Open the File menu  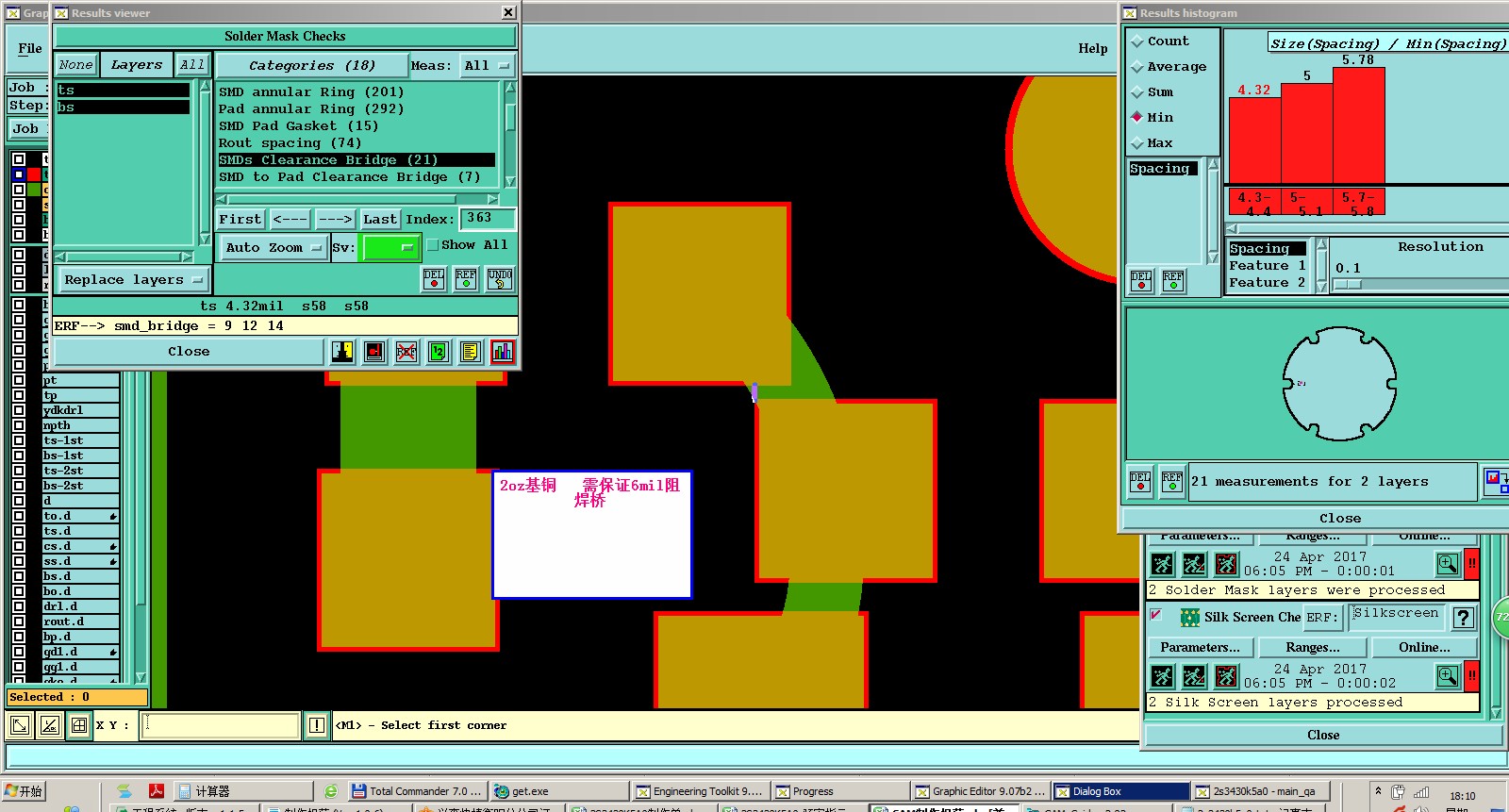(30, 49)
